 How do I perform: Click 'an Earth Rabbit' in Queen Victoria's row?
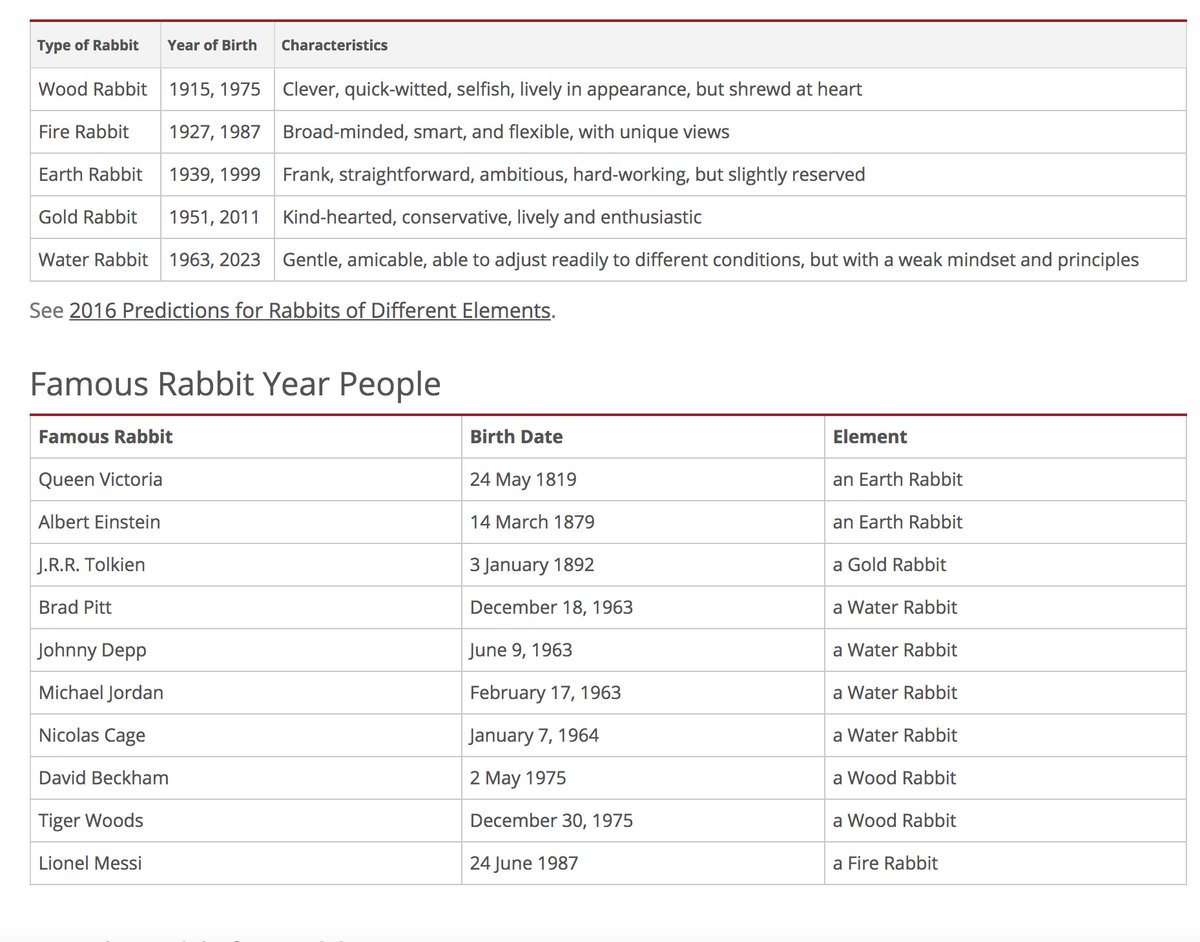point(897,479)
